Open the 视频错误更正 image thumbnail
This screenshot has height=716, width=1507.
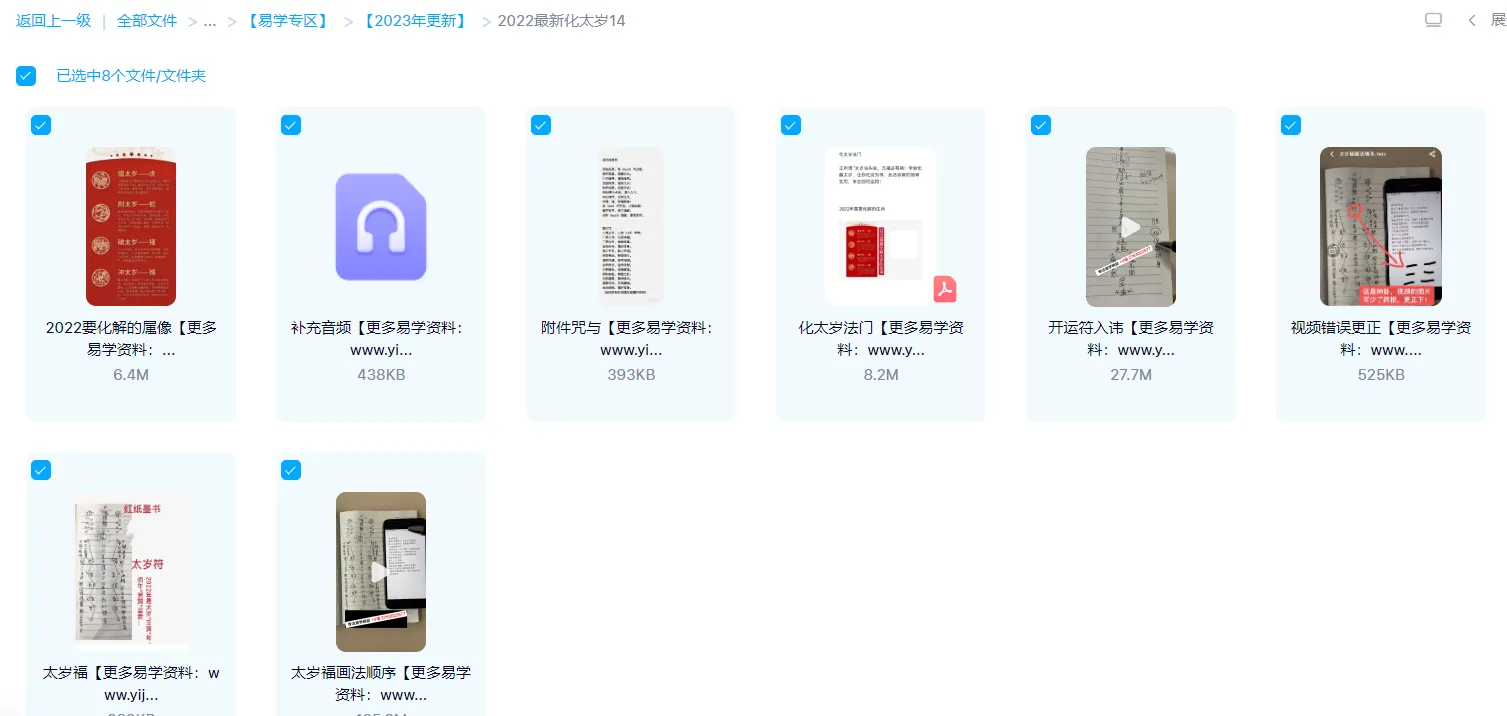[1381, 227]
